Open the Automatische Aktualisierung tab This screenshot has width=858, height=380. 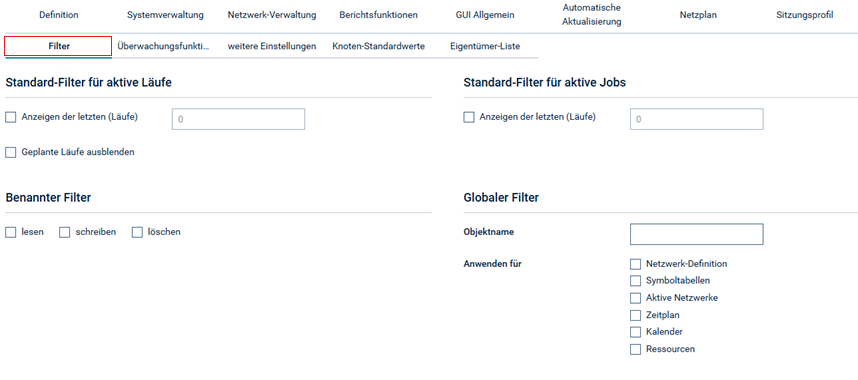[x=592, y=15]
